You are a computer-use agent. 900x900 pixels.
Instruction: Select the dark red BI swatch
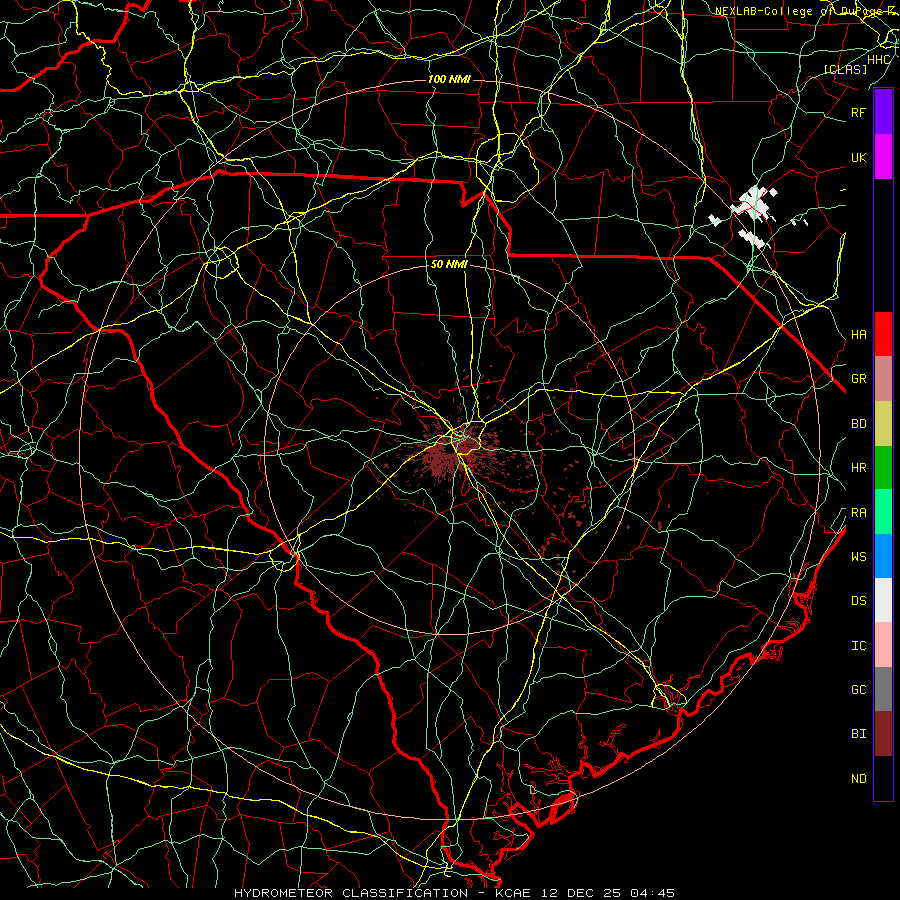[883, 734]
